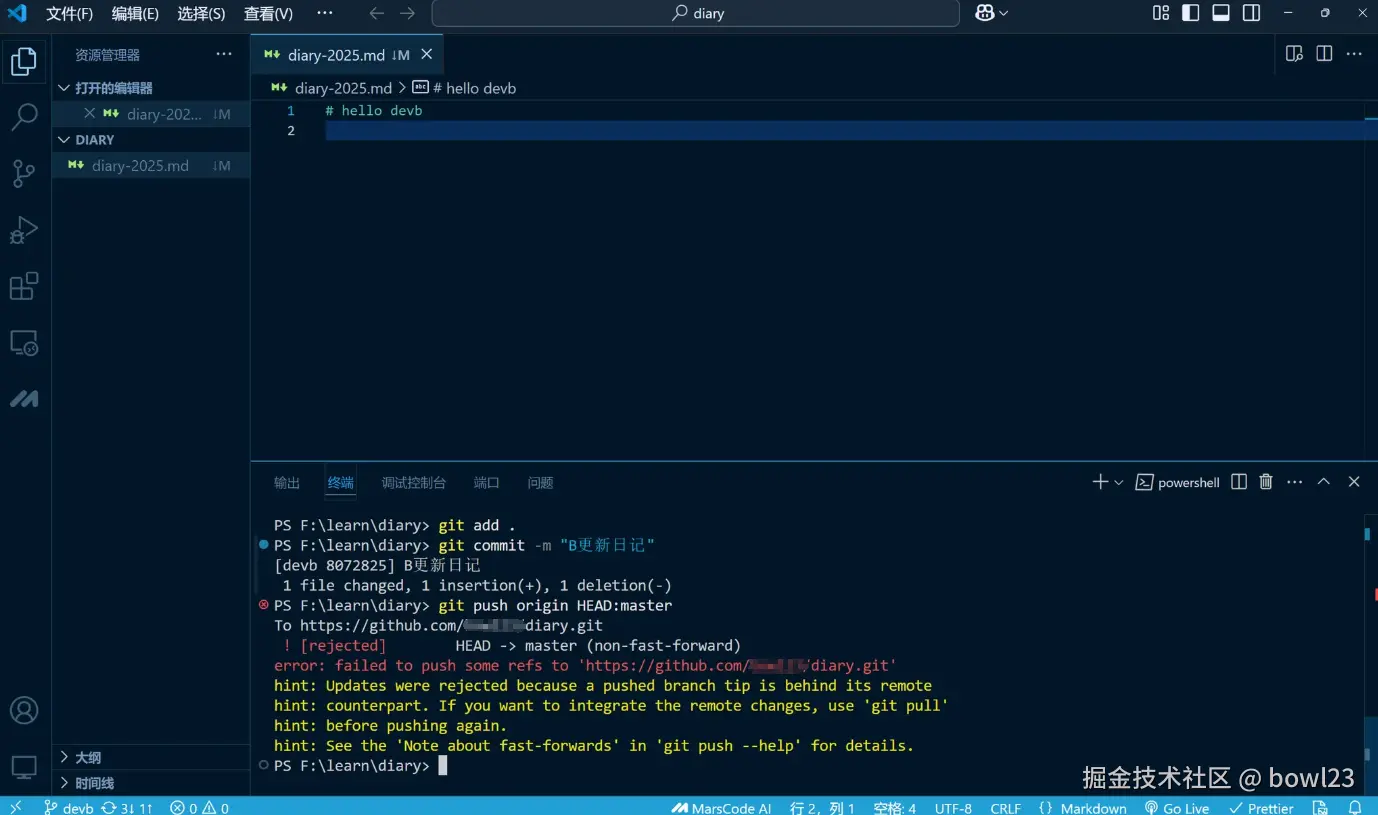Image resolution: width=1378 pixels, height=815 pixels.
Task: Open the Remote Explorer view
Action: (24, 343)
